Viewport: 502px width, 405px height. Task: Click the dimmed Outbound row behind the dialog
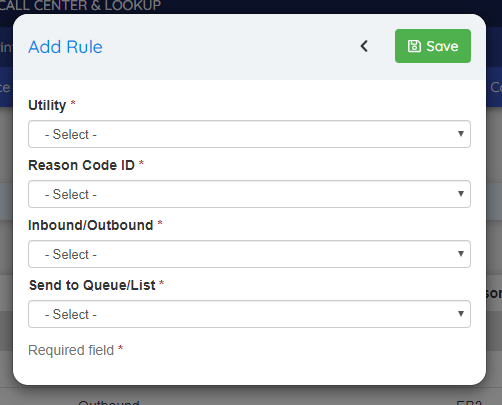109,402
